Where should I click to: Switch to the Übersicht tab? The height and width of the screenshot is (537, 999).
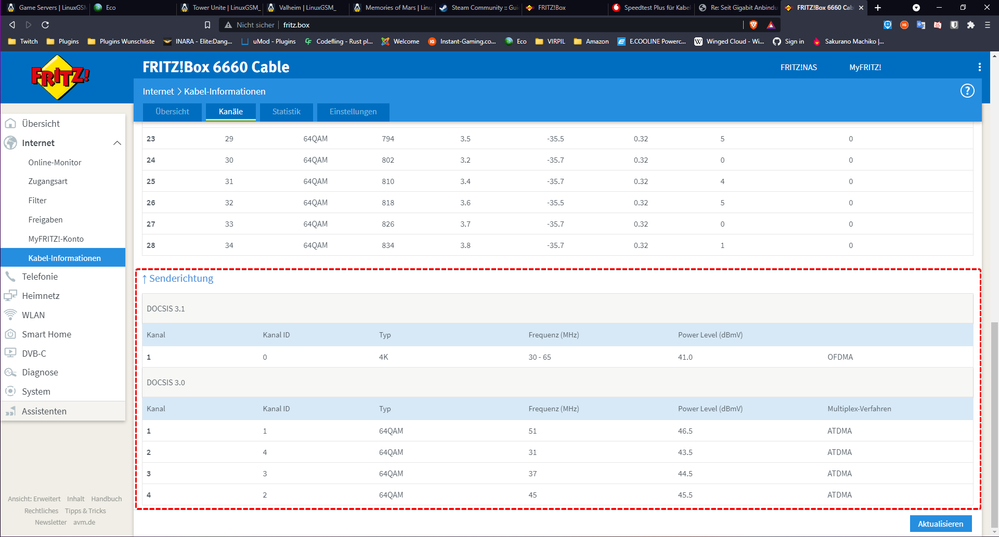[x=172, y=111]
